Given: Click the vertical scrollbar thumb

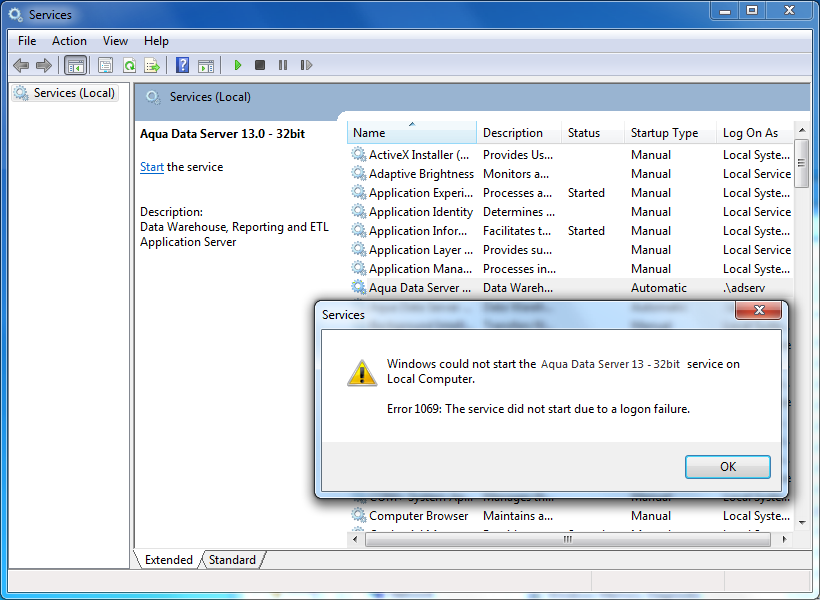Looking at the screenshot, I should pos(802,163).
